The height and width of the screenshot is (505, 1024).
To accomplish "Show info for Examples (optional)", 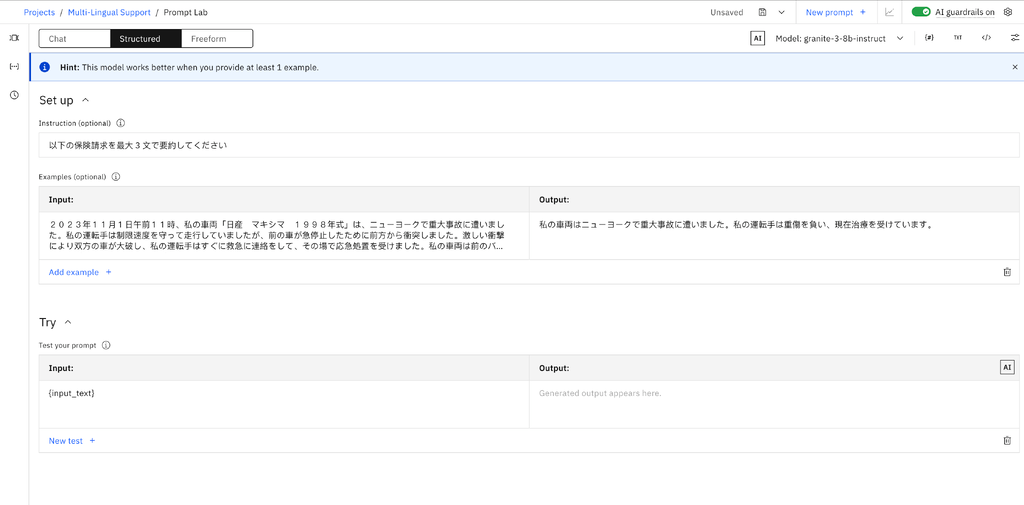I will tap(116, 176).
